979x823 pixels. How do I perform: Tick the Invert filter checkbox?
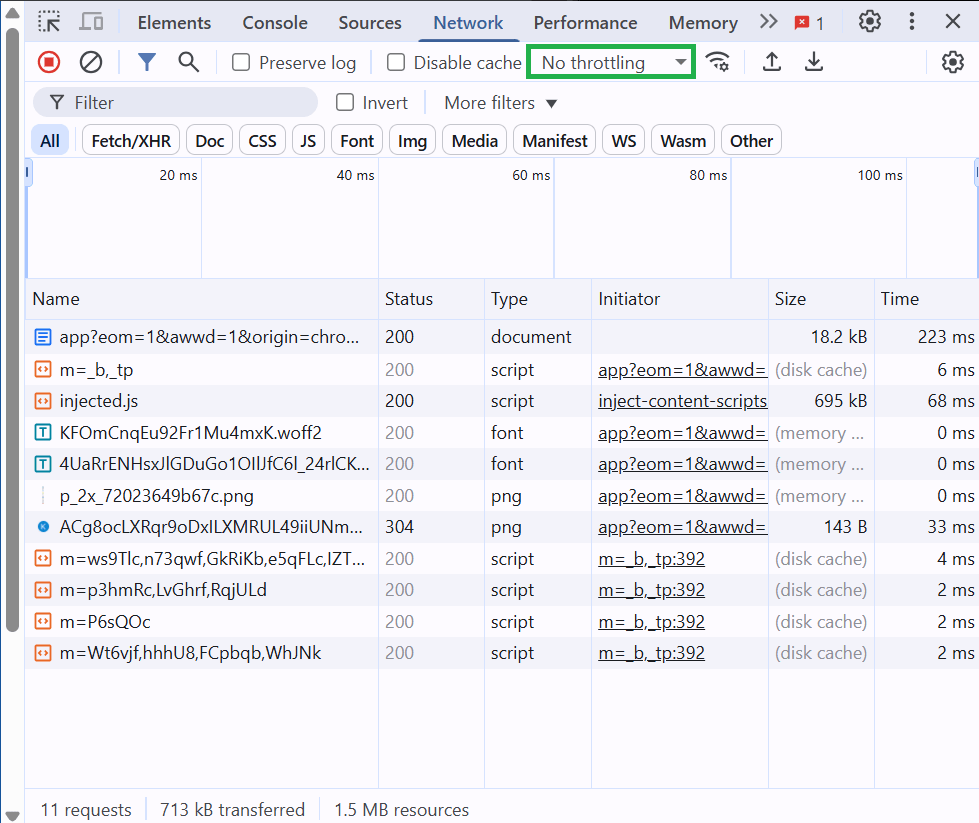[x=345, y=102]
